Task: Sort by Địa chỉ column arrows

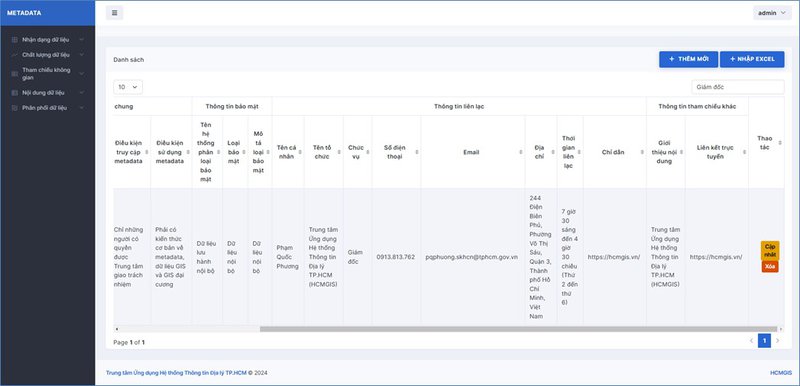Action: tap(553, 152)
